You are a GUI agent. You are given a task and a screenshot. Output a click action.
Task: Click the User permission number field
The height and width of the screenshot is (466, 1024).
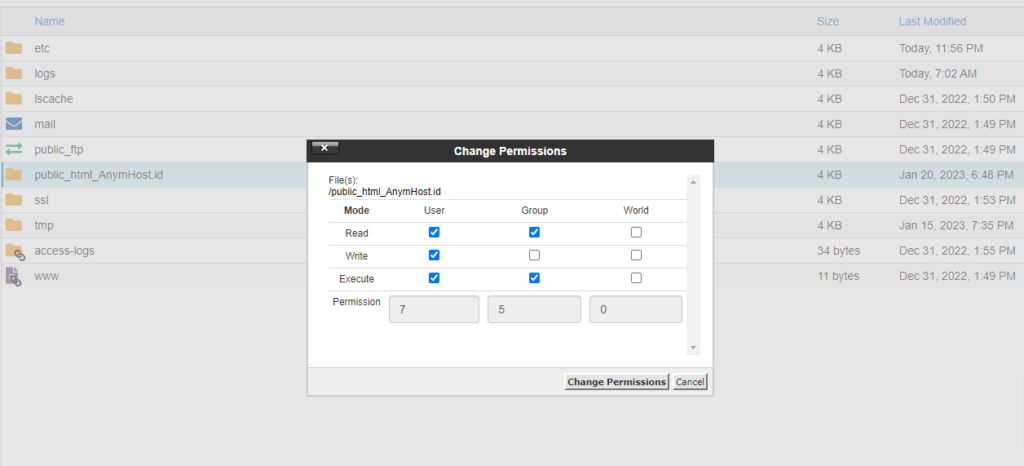[434, 309]
